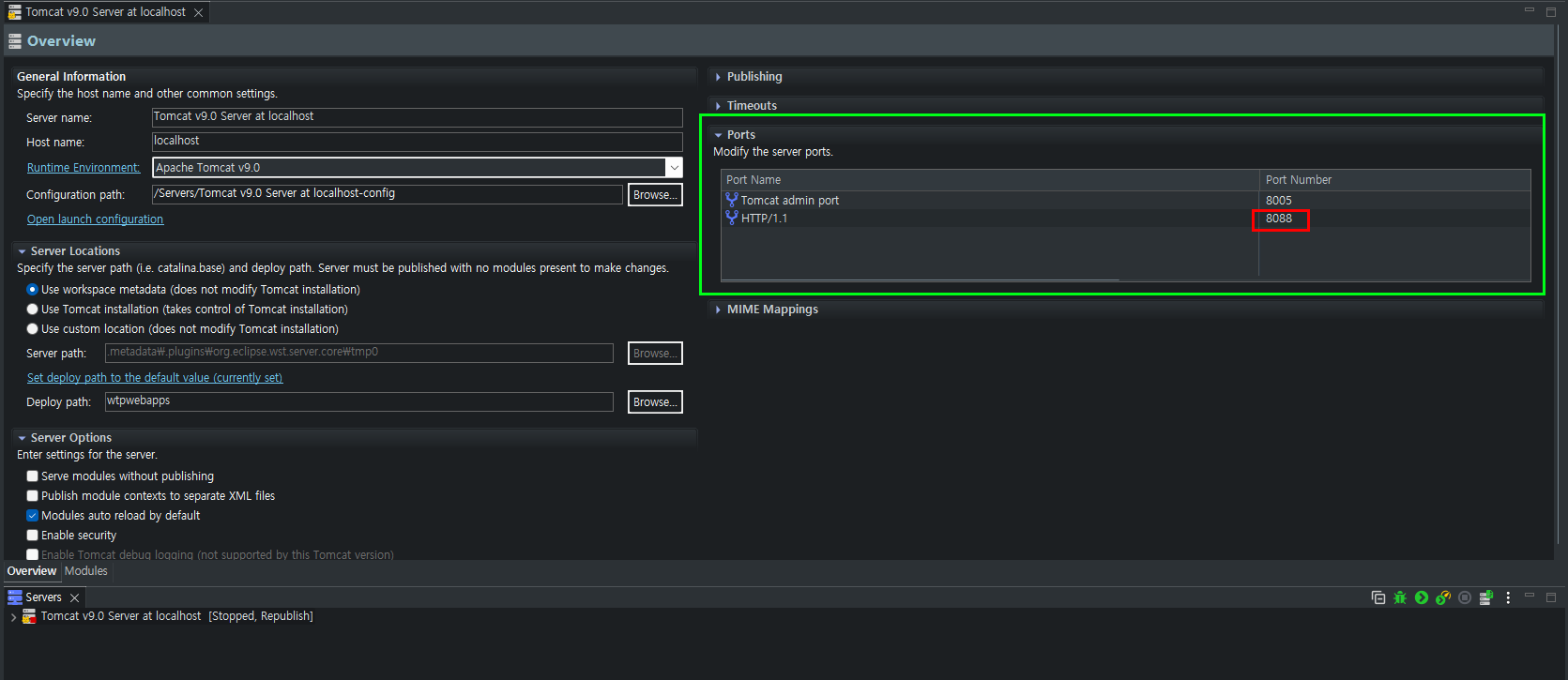Edit Tomcat admin port number 8005
The width and height of the screenshot is (1568, 680).
tap(1279, 201)
